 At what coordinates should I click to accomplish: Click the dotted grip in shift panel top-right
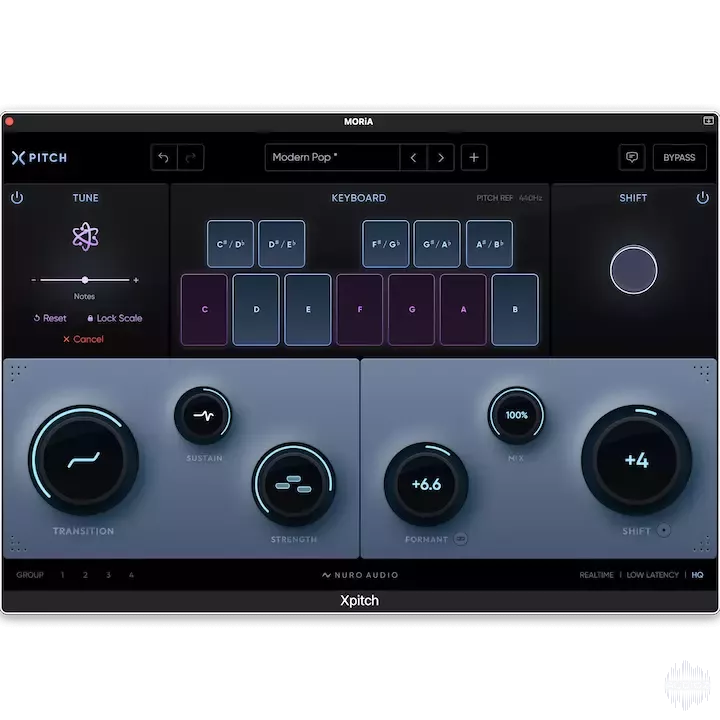coord(702,372)
